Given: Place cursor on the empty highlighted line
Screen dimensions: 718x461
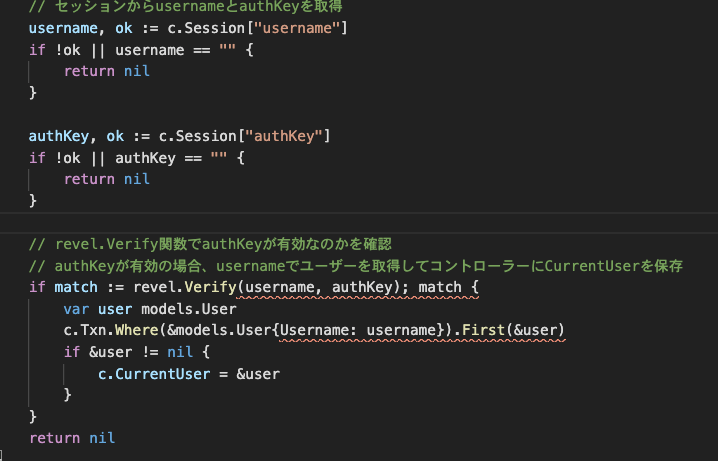Looking at the screenshot, I should [x=300, y=222].
